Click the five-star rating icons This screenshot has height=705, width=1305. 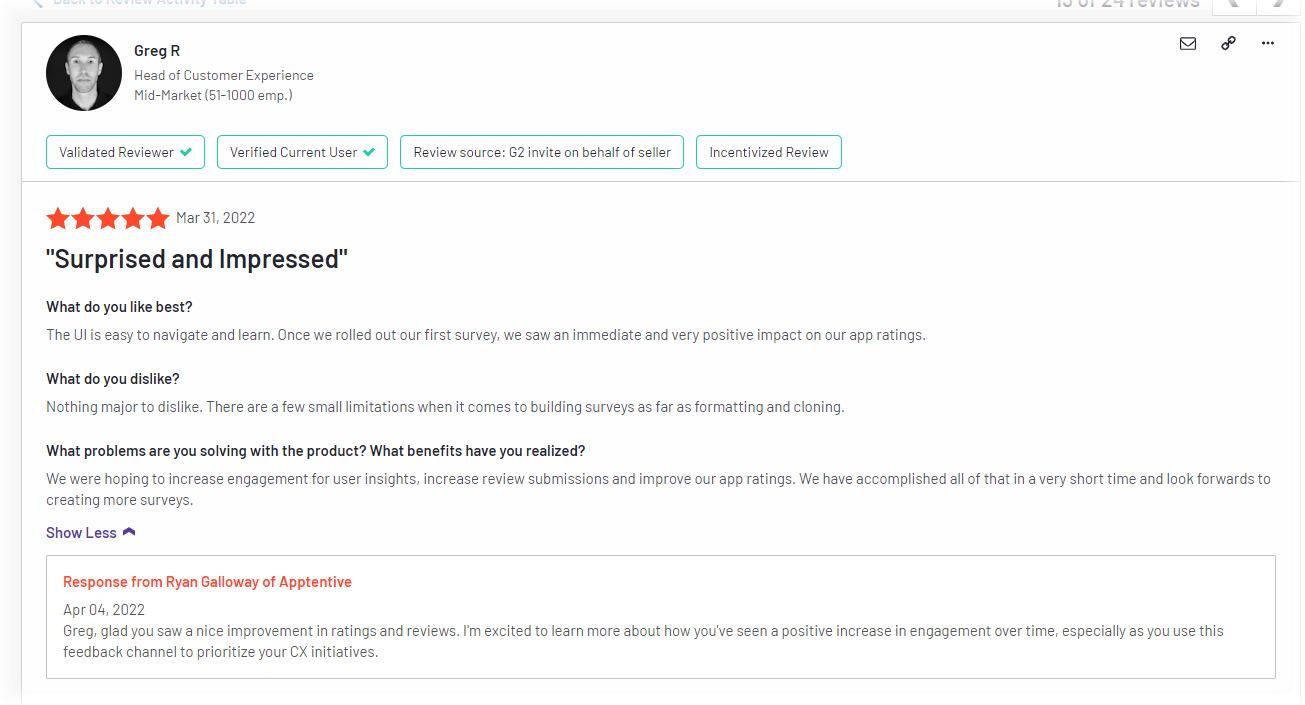(x=108, y=218)
